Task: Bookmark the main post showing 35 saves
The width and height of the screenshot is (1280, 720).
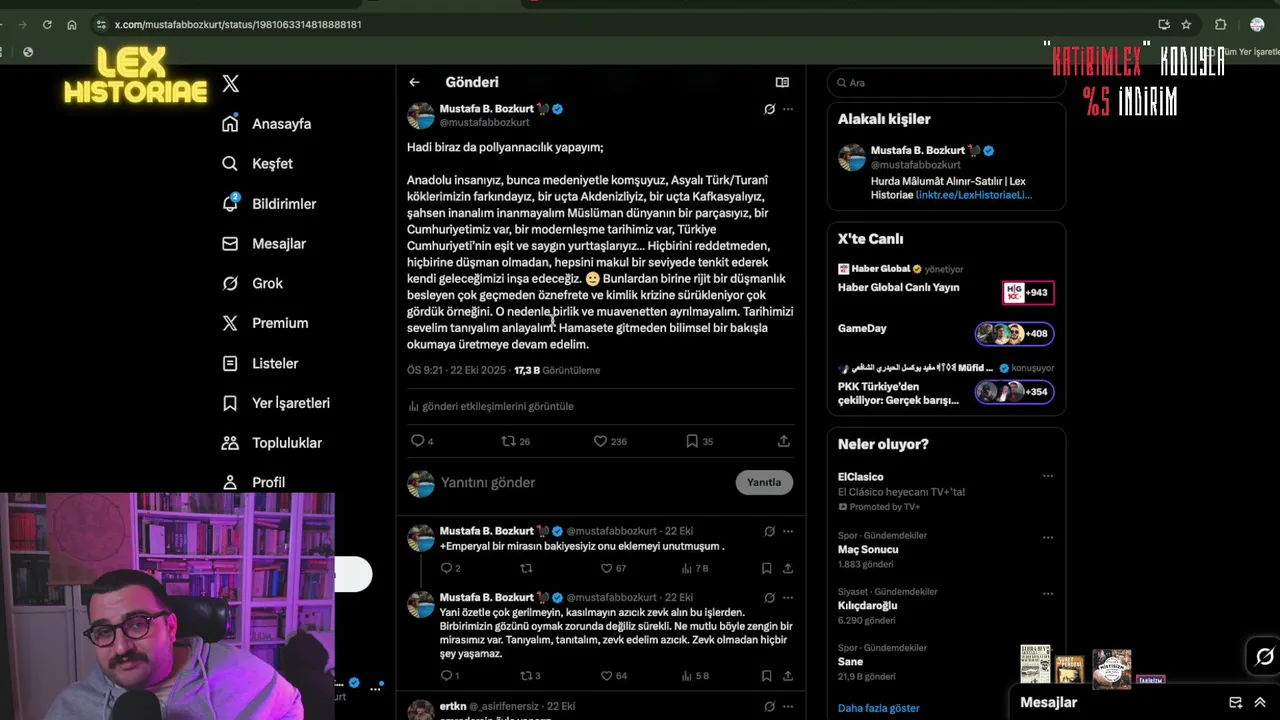Action: click(692, 441)
